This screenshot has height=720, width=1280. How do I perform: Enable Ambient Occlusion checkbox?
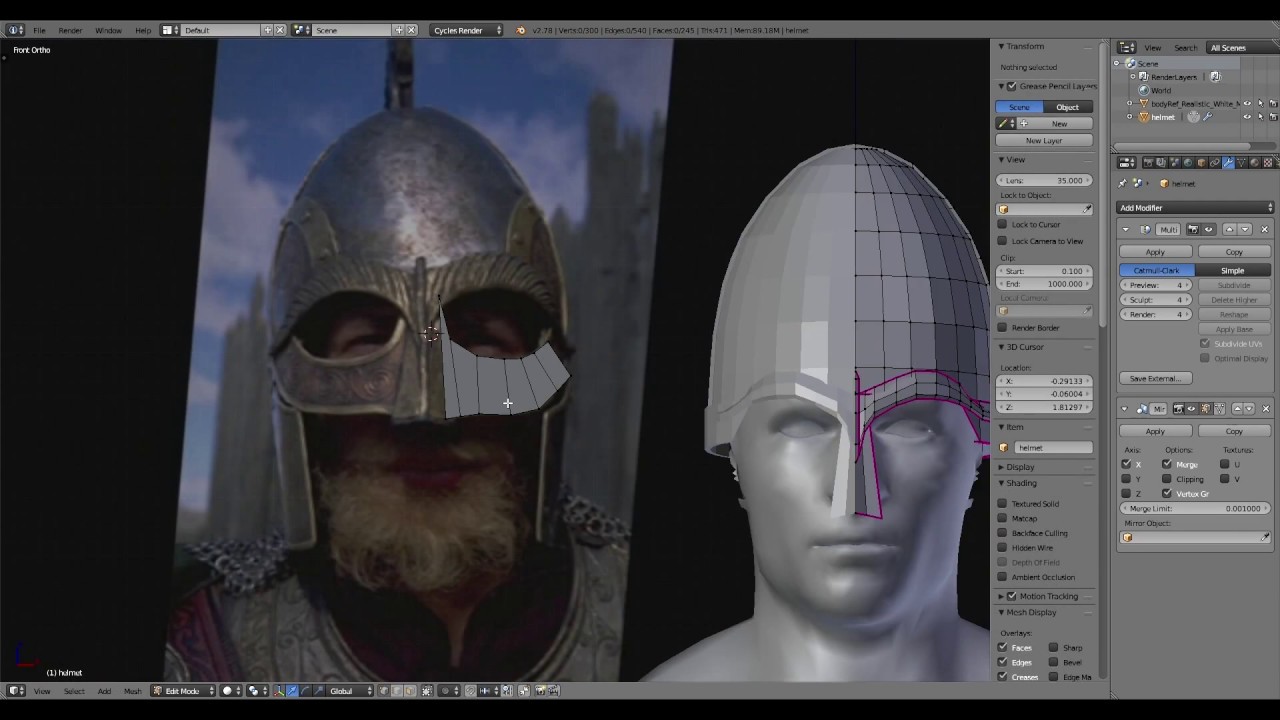(x=1002, y=576)
